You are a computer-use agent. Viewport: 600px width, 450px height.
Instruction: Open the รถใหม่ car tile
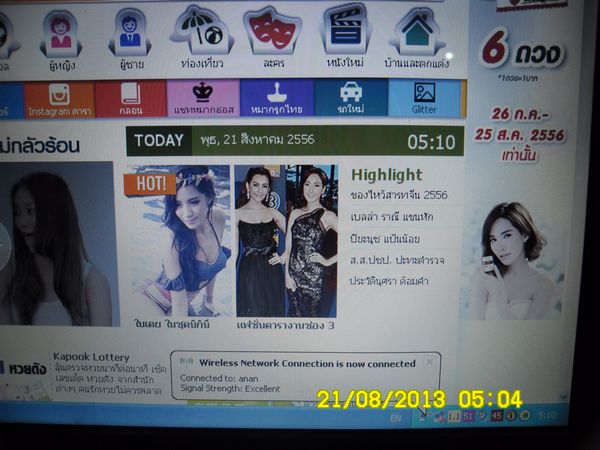point(351,98)
